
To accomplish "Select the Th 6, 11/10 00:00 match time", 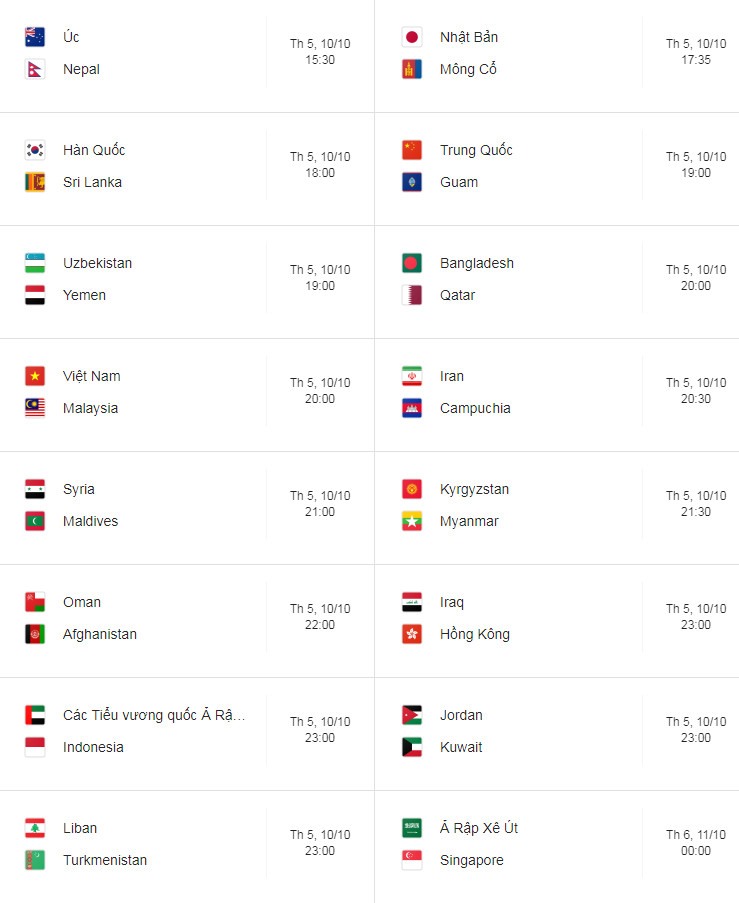I will [x=696, y=843].
